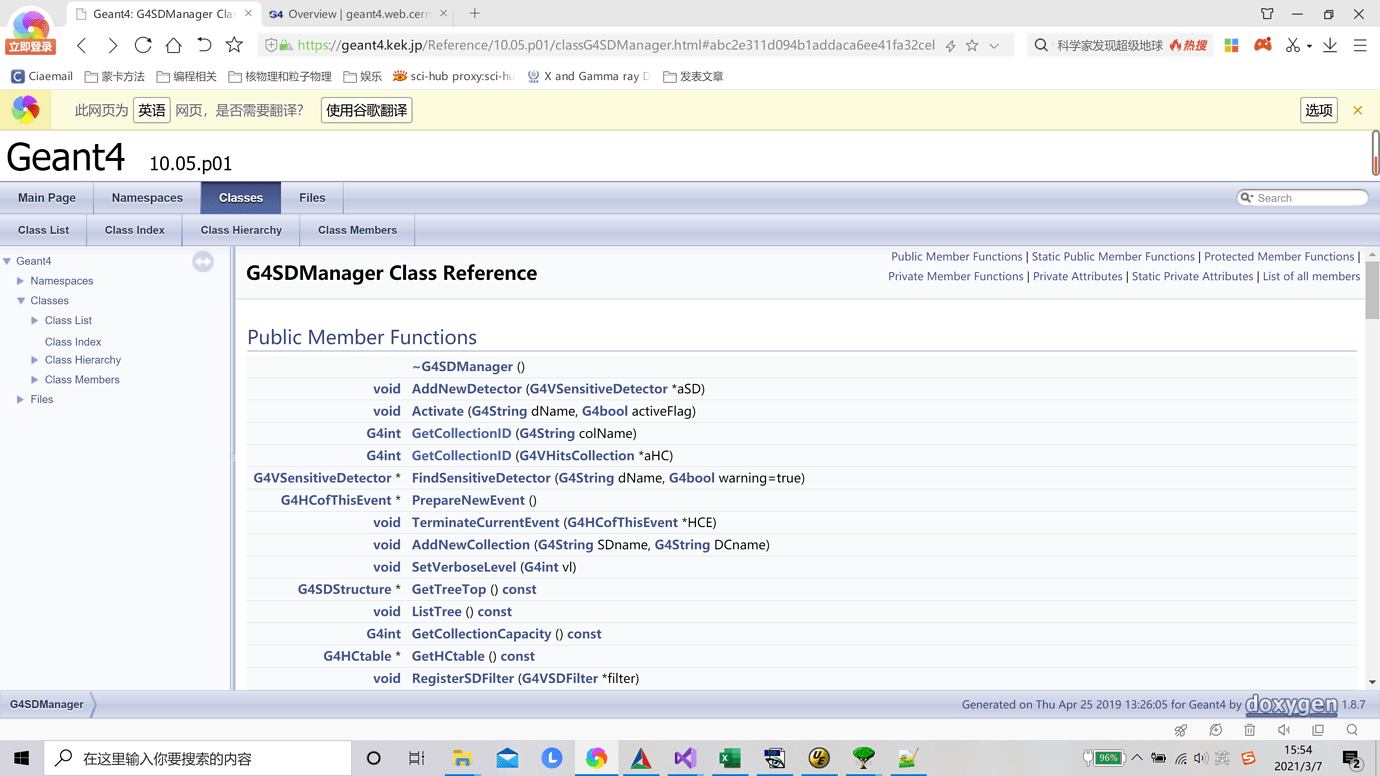Click the undo-close-tab arrow icon
The image size is (1380, 776).
(x=204, y=45)
